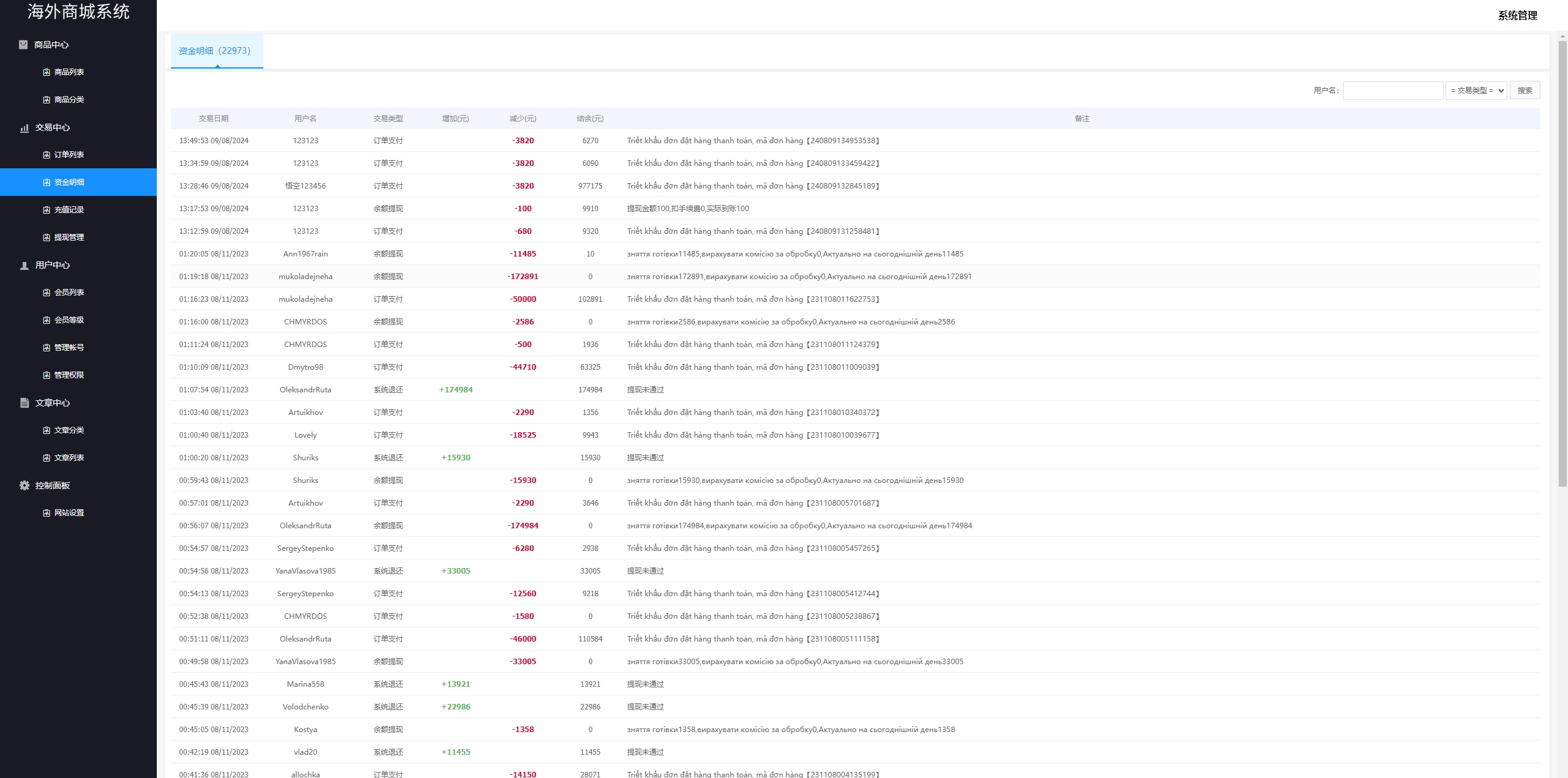Focus the 用户名 search input field
Viewport: 1568px width, 778px height.
click(x=1393, y=91)
